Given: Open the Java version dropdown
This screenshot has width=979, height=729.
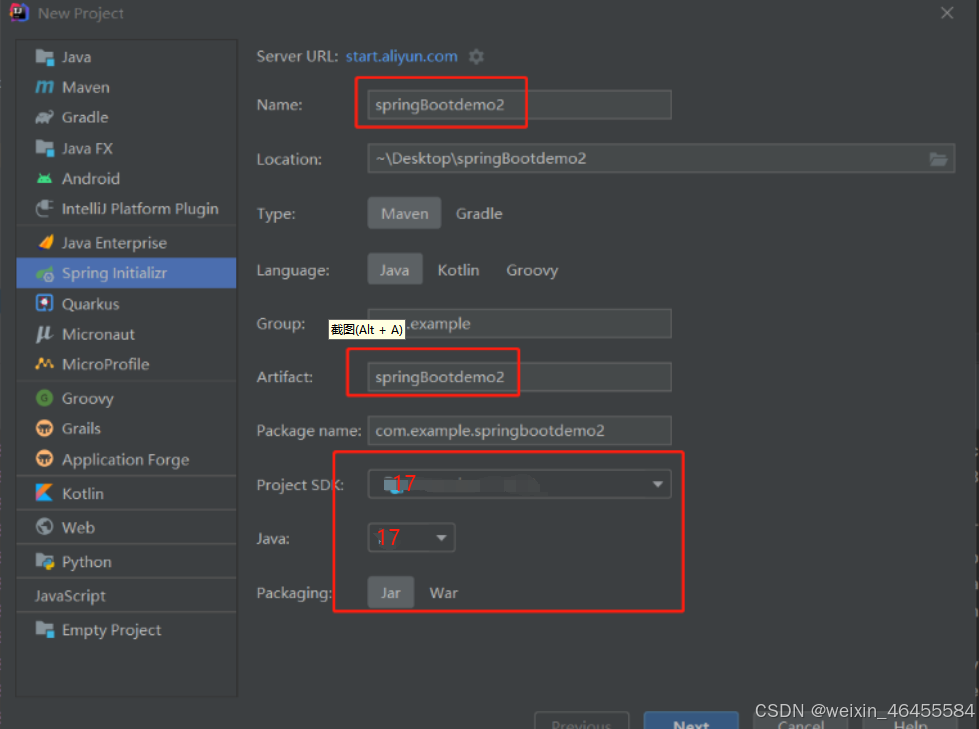Looking at the screenshot, I should pos(438,537).
